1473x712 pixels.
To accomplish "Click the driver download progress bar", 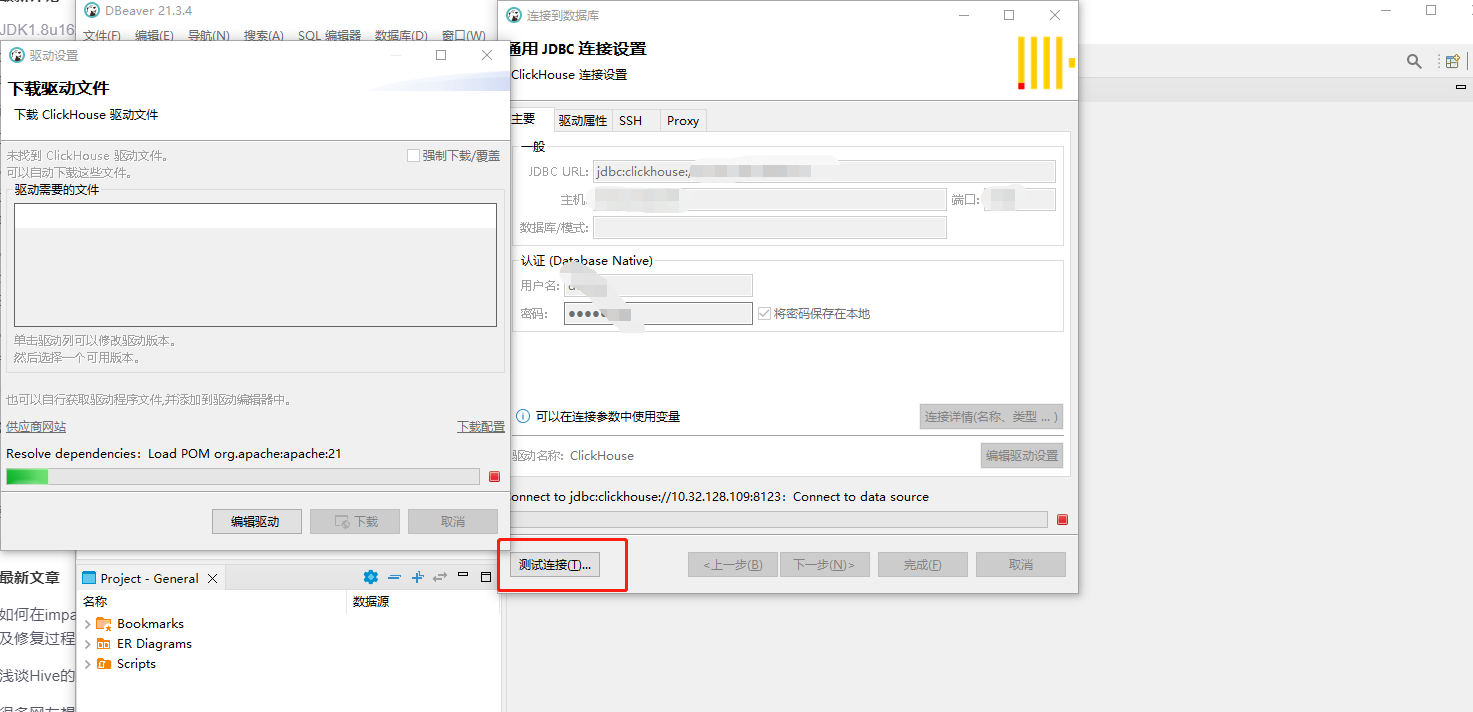I will (243, 477).
